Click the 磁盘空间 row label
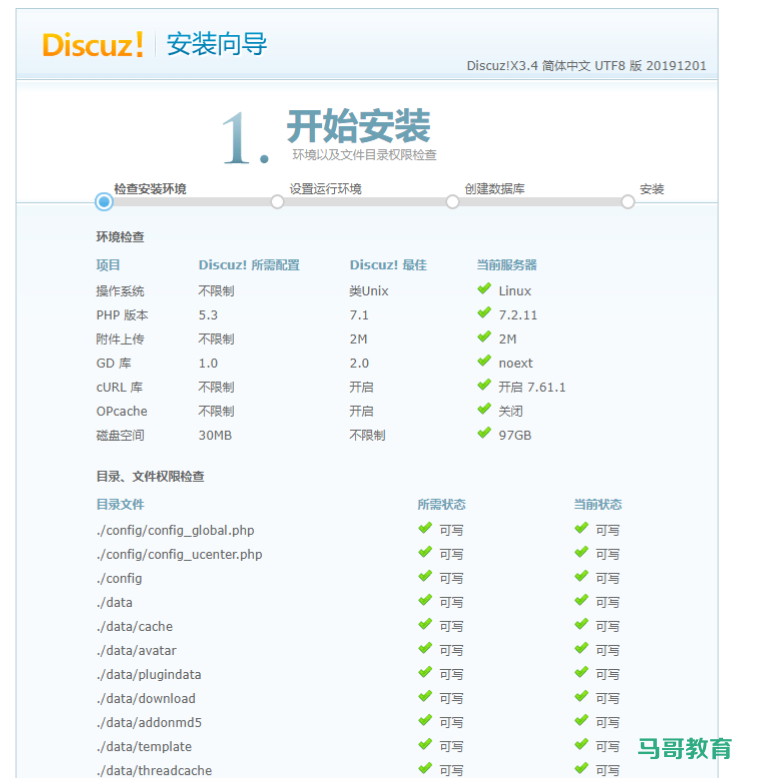This screenshot has width=757, height=778. [120, 436]
